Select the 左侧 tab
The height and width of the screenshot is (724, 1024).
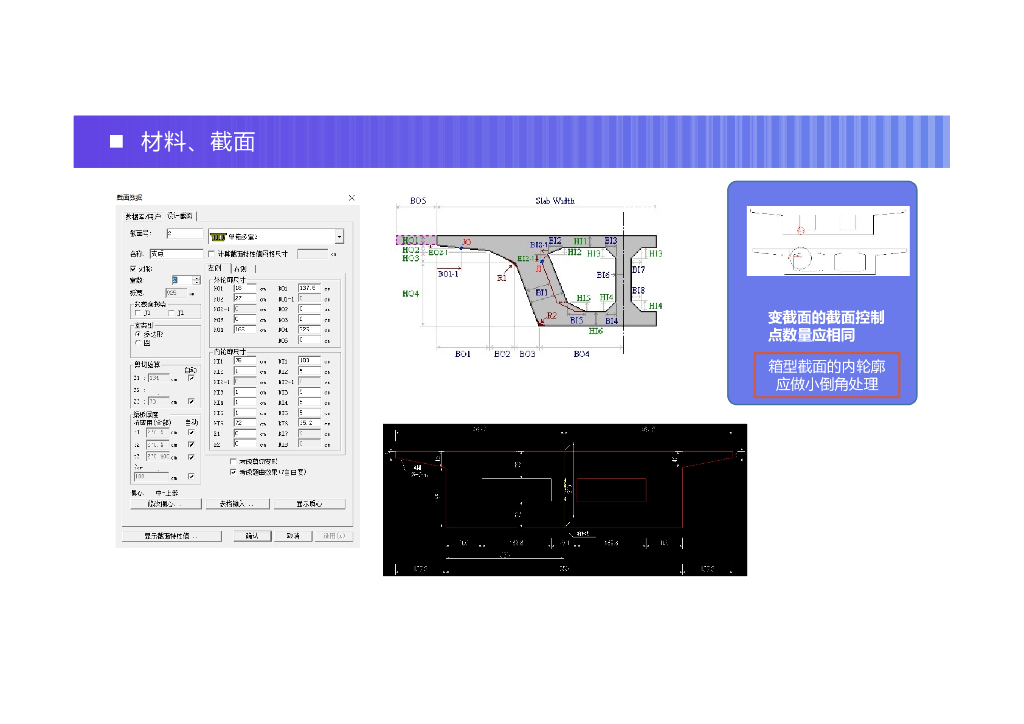point(217,268)
